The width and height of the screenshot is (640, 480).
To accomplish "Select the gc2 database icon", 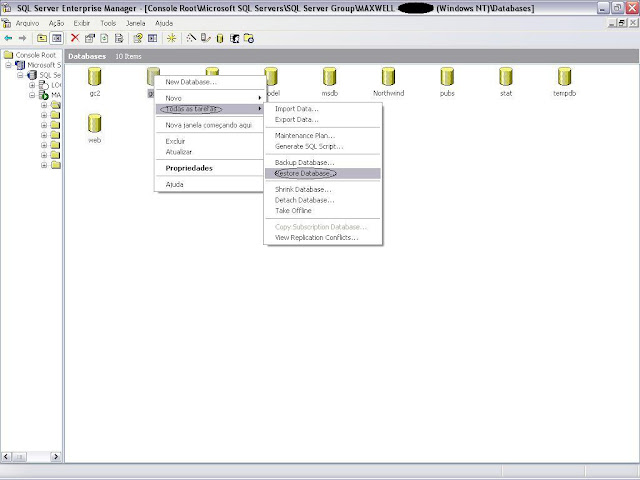I will pyautogui.click(x=95, y=77).
